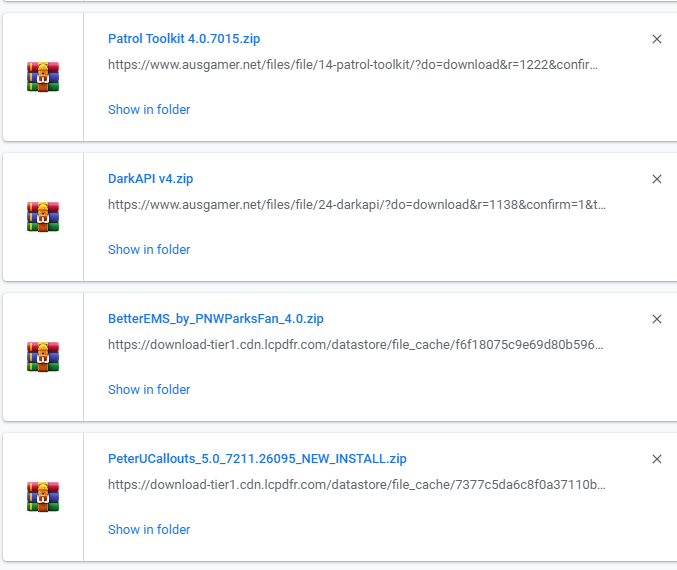Show DarkAPI v4.zip in folder
The image size is (677, 570).
149,250
